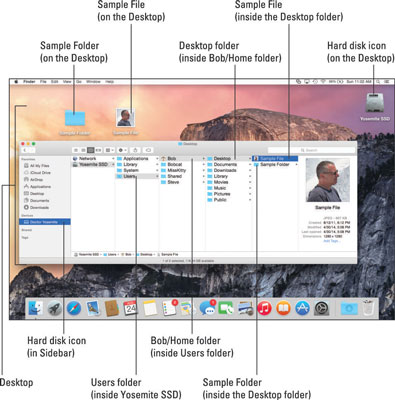Select the highlighted hard disk in sidebar Devices
The width and height of the screenshot is (395, 400).
coord(45,222)
